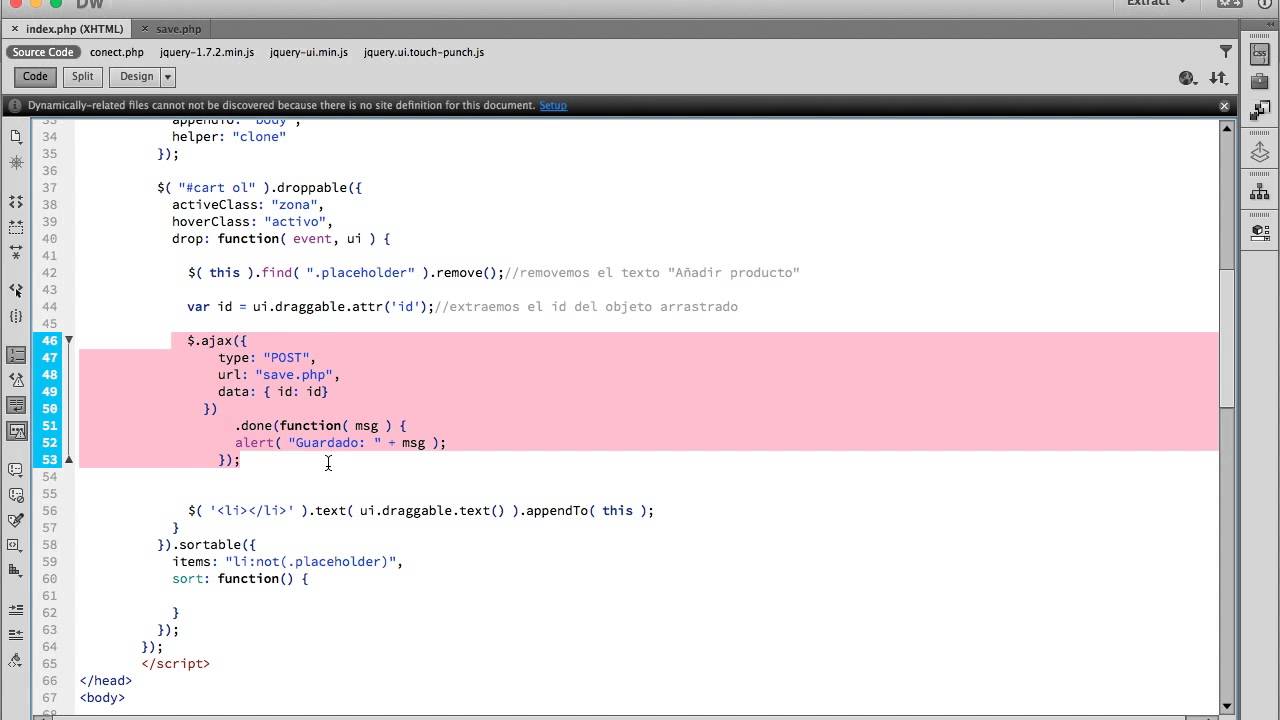Open Move or Convert CSS icon
Viewport: 1280px width, 720px height.
coord(16,570)
